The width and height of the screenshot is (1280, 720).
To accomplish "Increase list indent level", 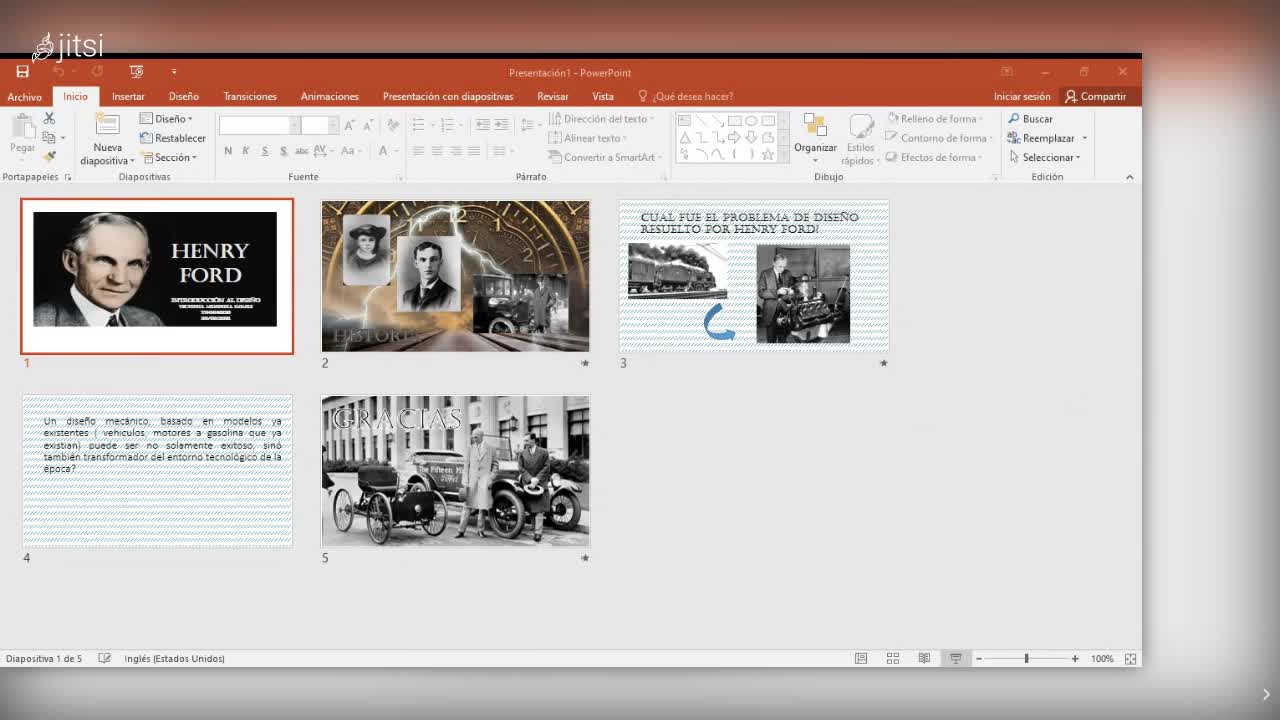I will click(502, 125).
